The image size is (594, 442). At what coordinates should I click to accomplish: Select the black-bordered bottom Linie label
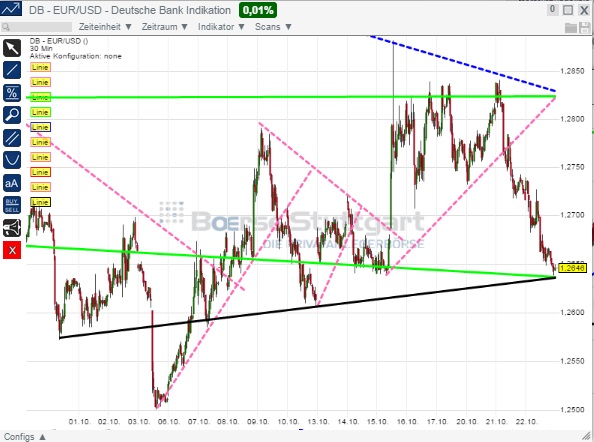[40, 202]
